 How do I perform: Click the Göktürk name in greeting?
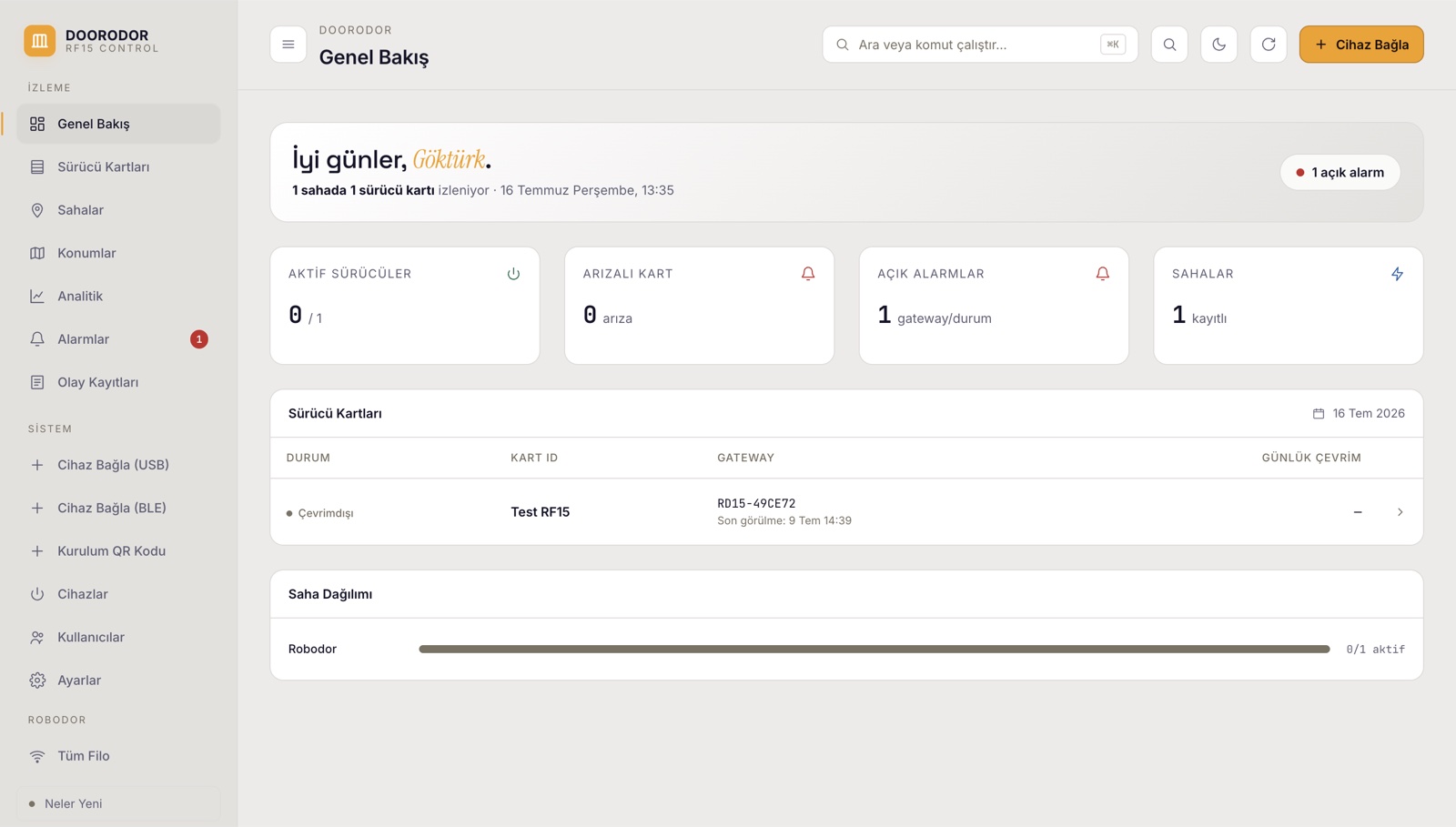449,159
